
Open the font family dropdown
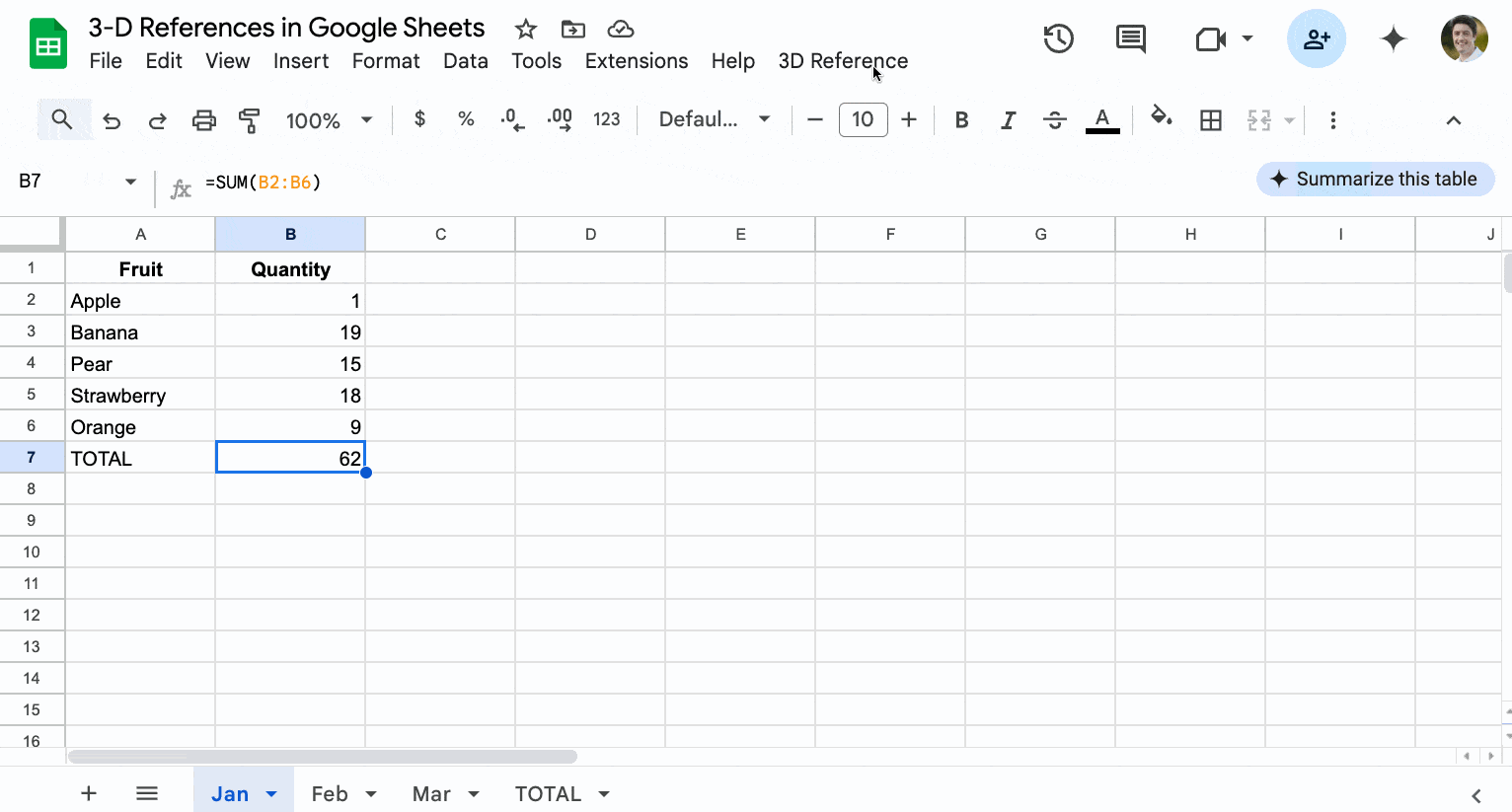[714, 119]
